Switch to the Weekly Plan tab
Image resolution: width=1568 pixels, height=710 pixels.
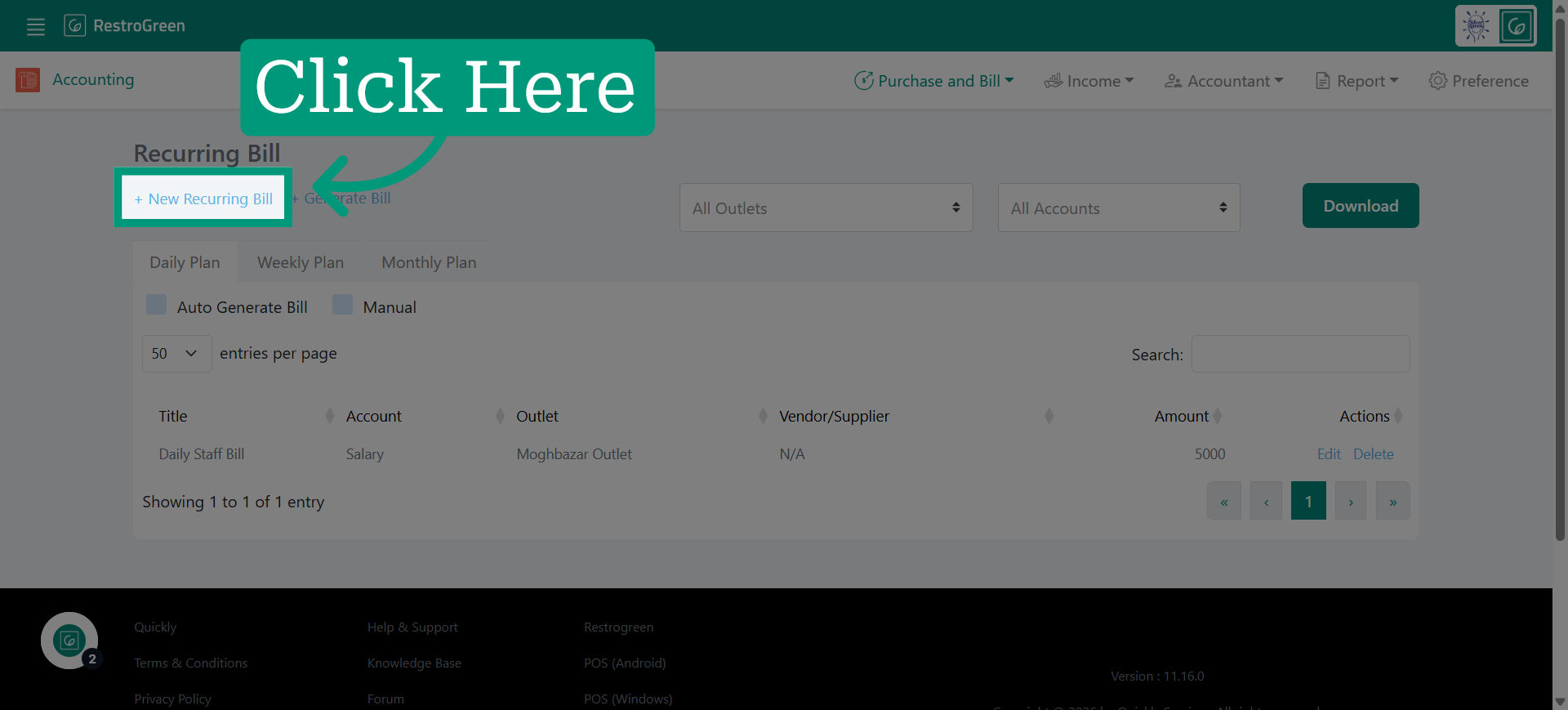(x=301, y=262)
